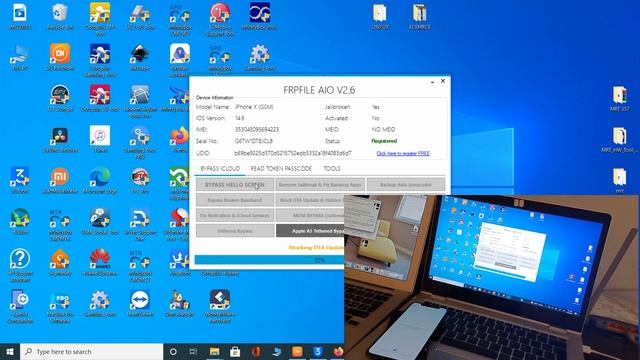Open the Office icon on the taskbar
640x360 pixels.
[x=256, y=351]
